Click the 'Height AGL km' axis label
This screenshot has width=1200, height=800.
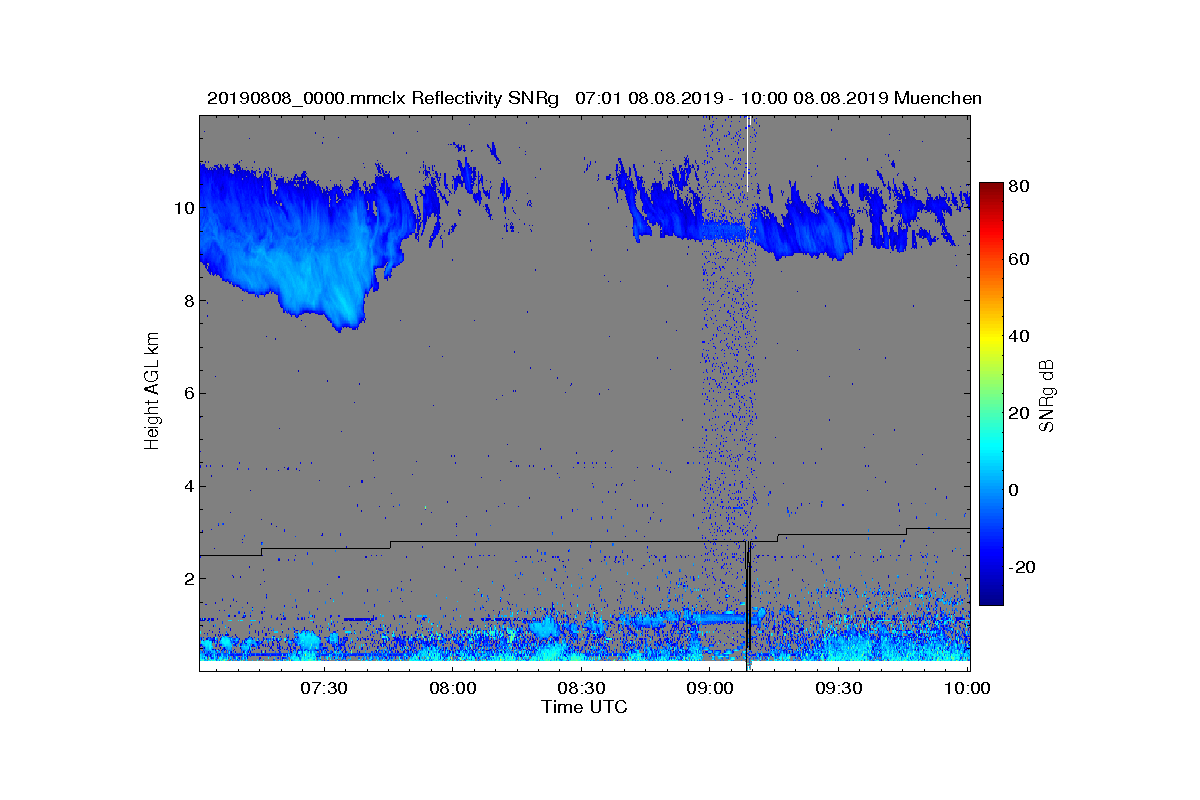[x=152, y=392]
